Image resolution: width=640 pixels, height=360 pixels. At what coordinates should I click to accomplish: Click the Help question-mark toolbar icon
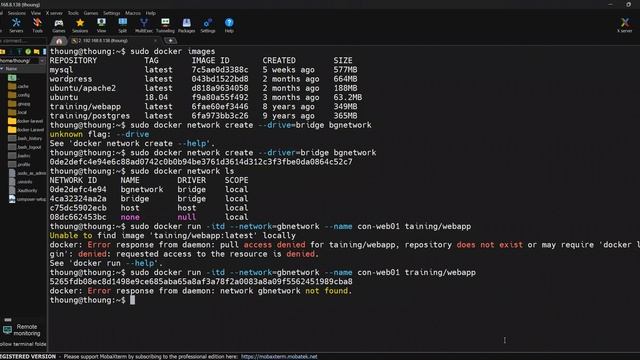(229, 25)
